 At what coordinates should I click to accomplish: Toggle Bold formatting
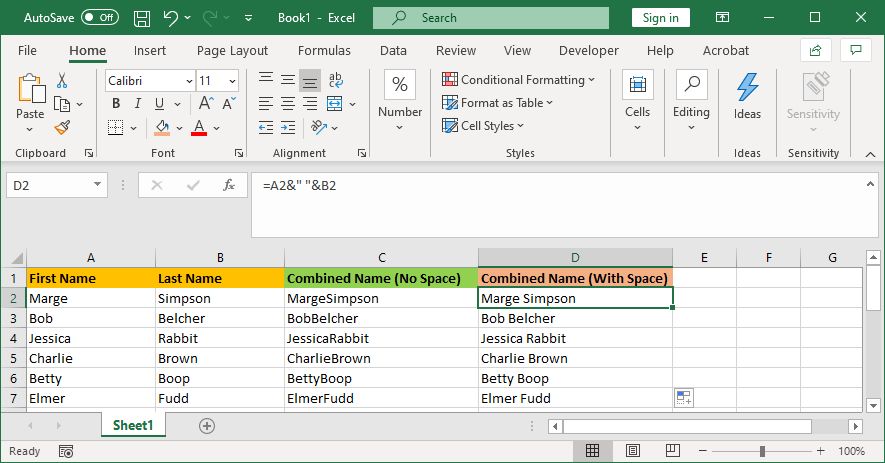coord(116,103)
